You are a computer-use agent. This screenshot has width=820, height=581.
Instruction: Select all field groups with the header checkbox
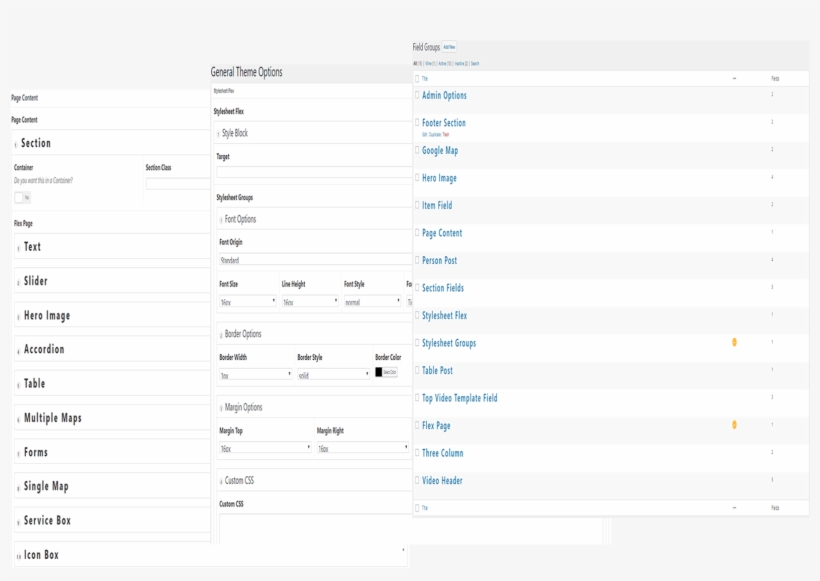coord(416,77)
